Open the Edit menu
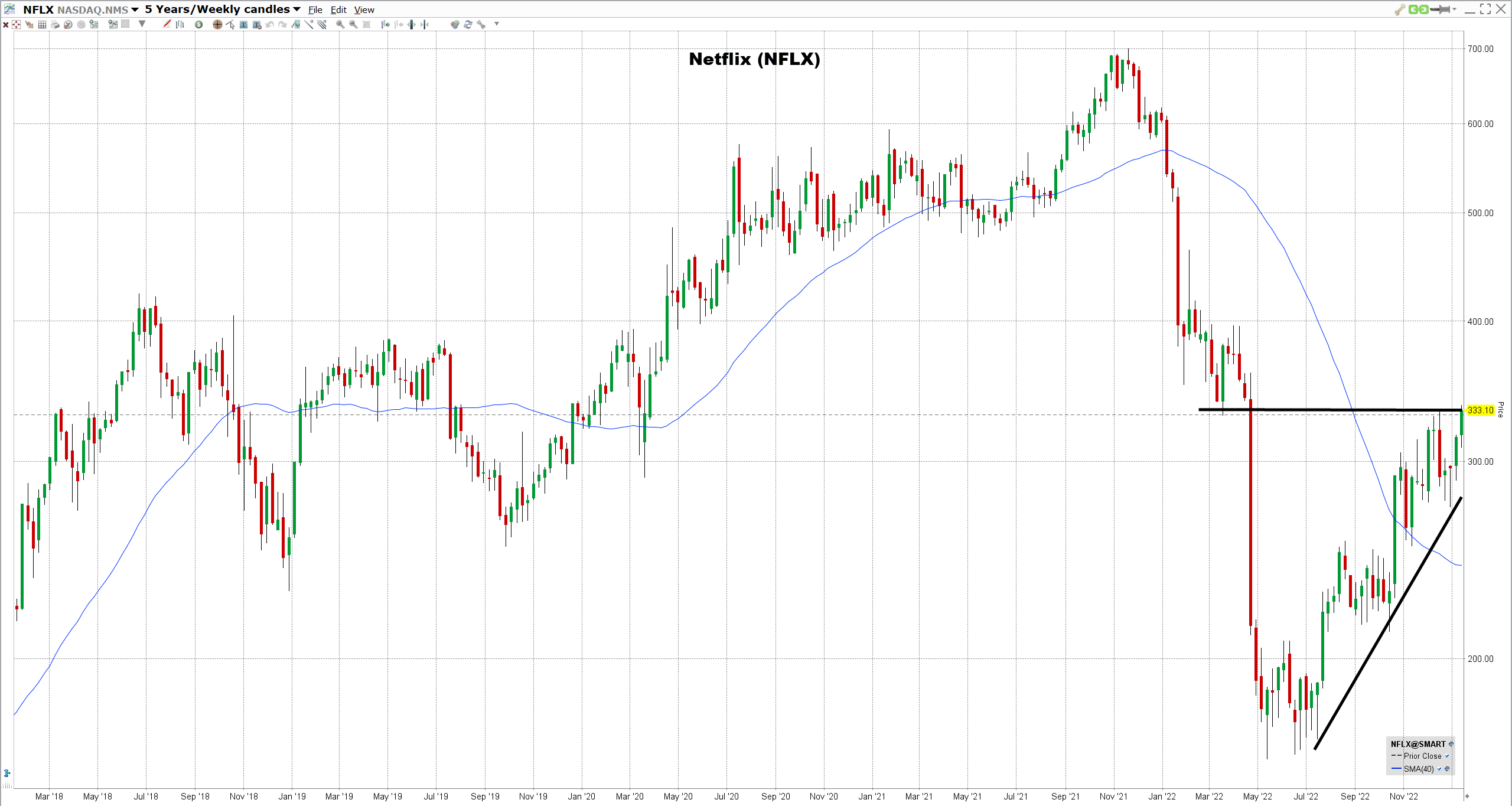The height and width of the screenshot is (806, 1512). [338, 10]
